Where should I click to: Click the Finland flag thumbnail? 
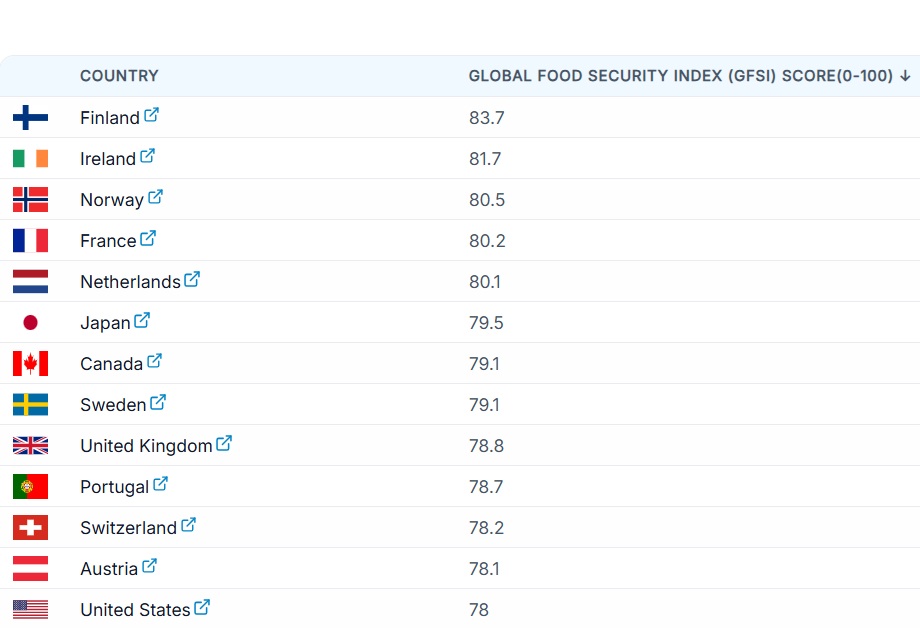30,118
